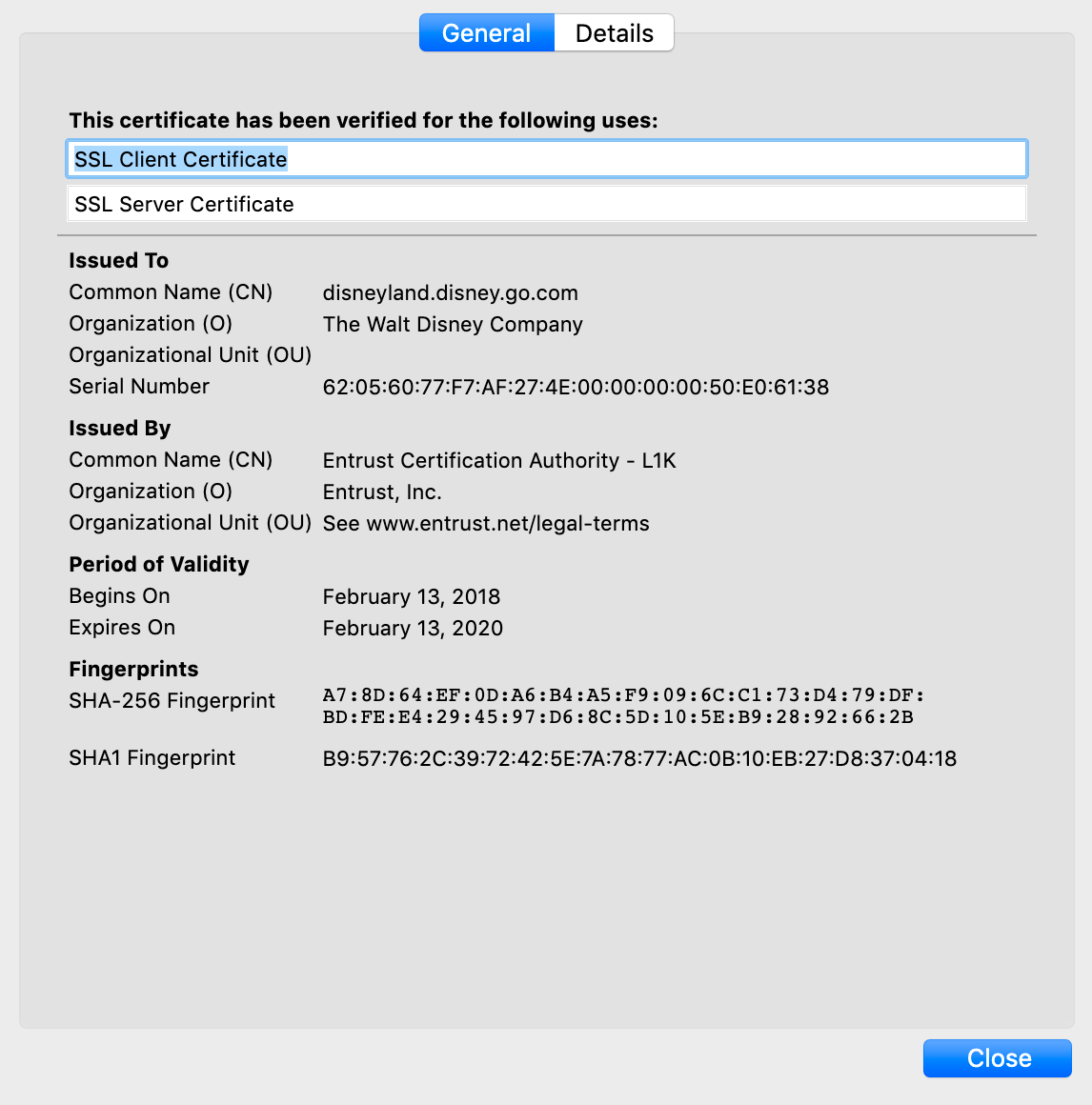Click See www.entrust.net/legal-terms text
1092x1105 pixels.
486,524
